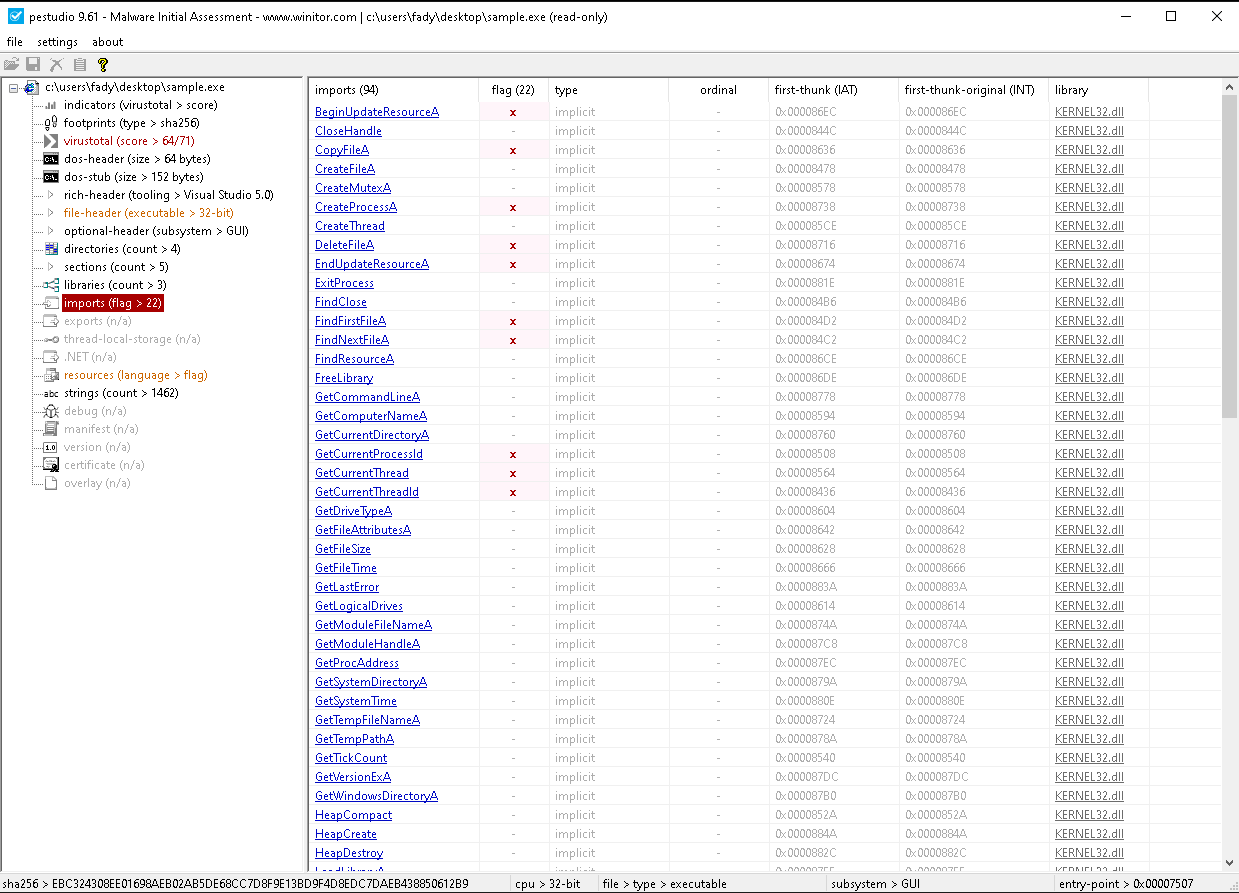Expand the sections tree node
Screen dimensions: 1239x893
pos(51,267)
